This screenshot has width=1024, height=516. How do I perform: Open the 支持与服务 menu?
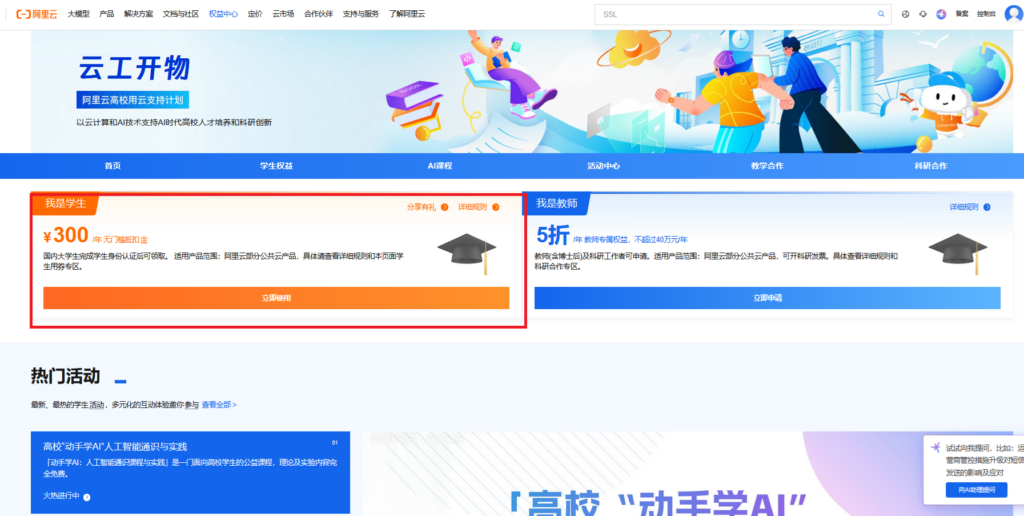[361, 14]
